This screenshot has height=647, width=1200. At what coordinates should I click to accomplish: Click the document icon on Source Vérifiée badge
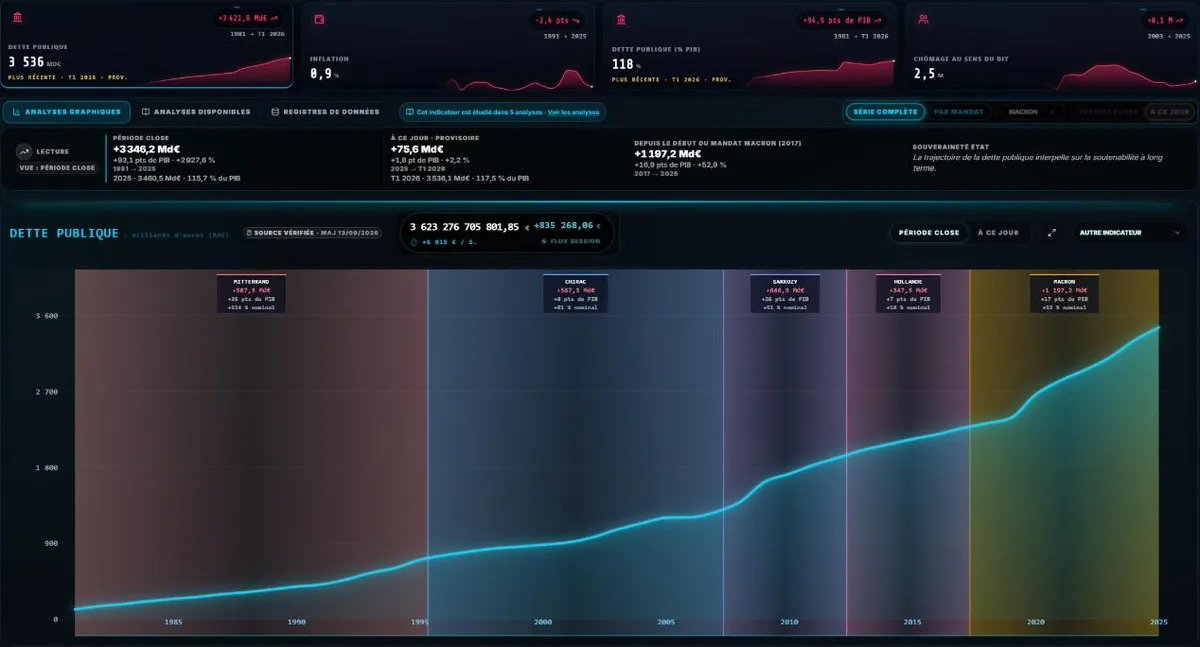point(249,233)
